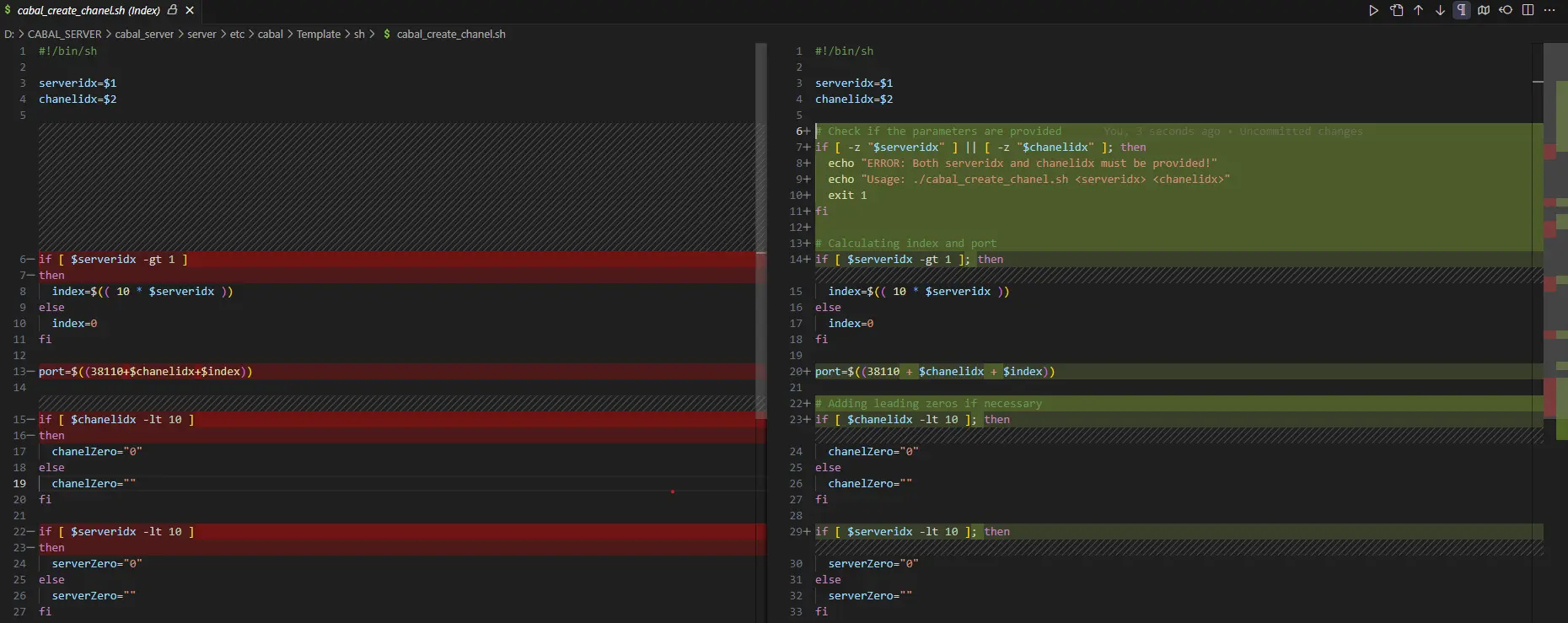Select the cabal_create_chanel.sh (Index) tab
1568x623 pixels.
[x=100, y=10]
